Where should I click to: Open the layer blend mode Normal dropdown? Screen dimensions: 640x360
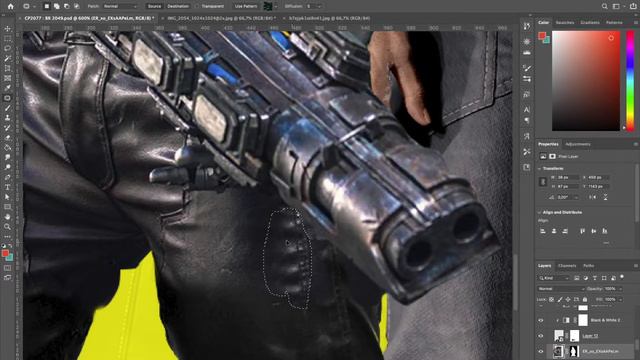(561, 289)
